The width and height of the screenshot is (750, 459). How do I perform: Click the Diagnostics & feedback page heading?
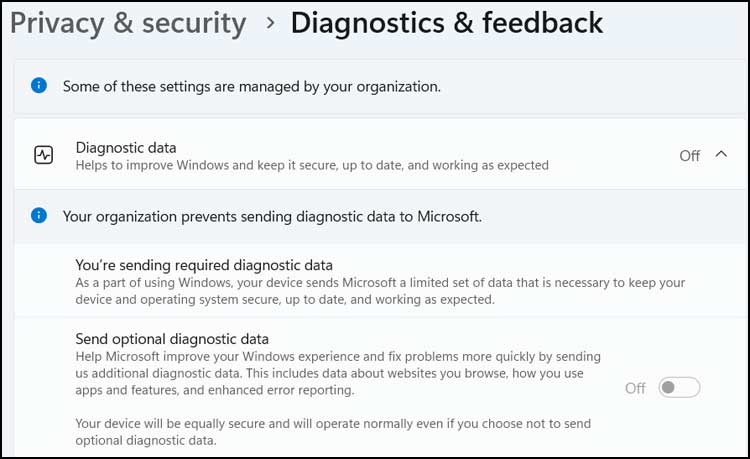(x=447, y=23)
